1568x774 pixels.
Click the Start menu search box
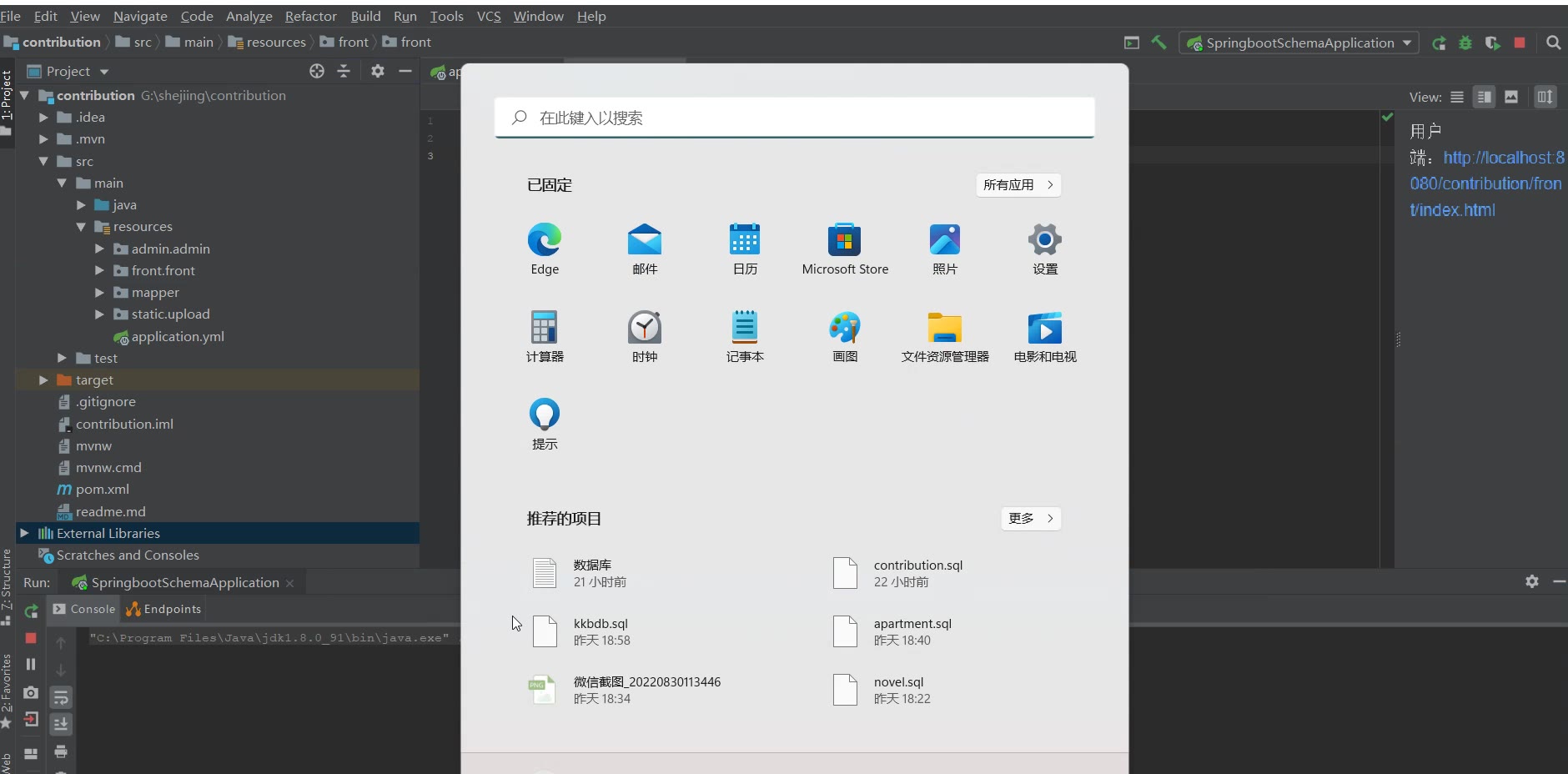click(x=794, y=118)
